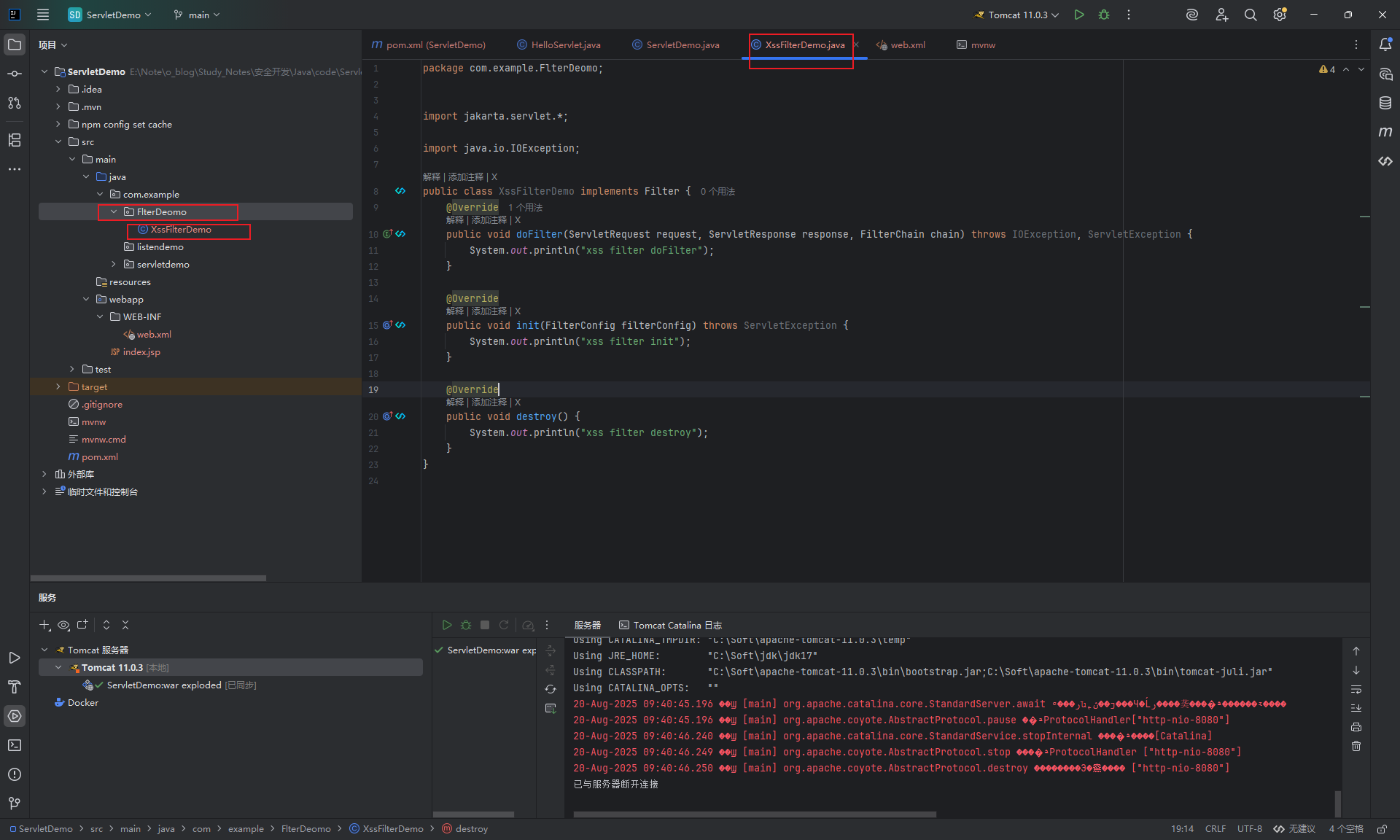Image resolution: width=1400 pixels, height=840 pixels.
Task: Collapse the src folder
Action: [x=58, y=141]
